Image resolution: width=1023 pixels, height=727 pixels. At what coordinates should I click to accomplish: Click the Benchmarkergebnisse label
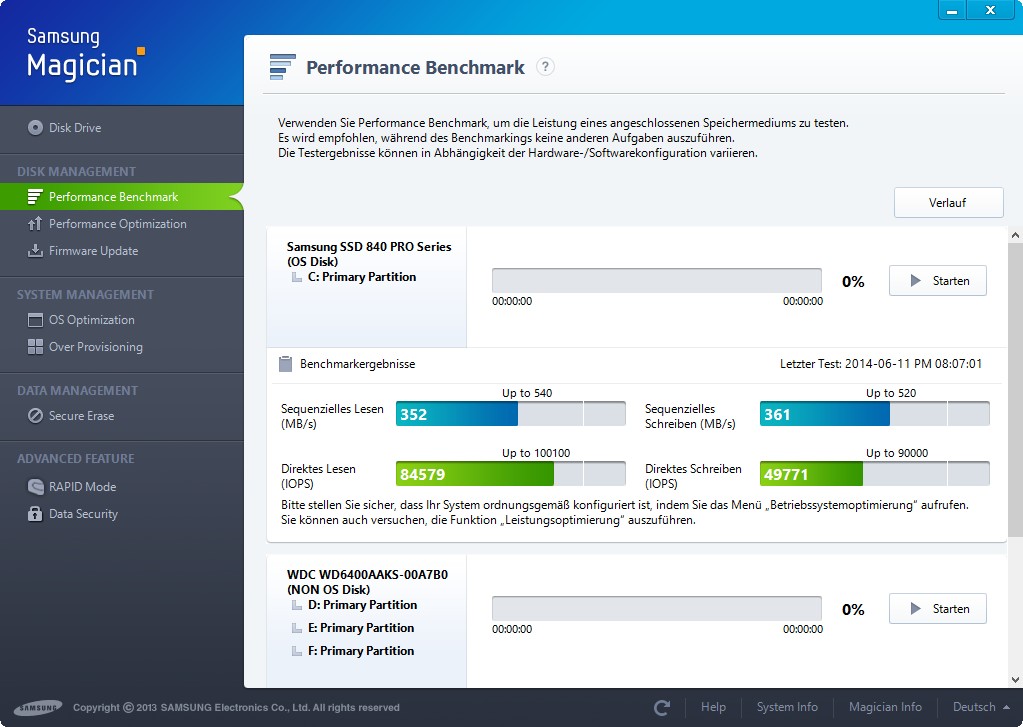(x=358, y=364)
